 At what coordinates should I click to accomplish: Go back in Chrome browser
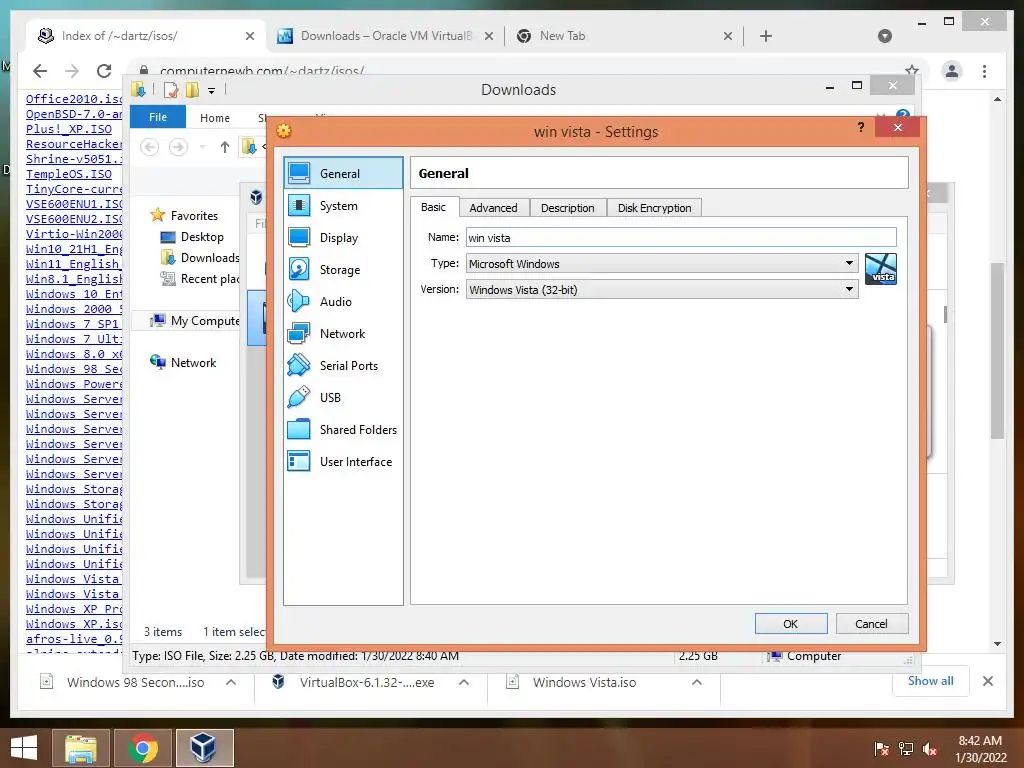pyautogui.click(x=40, y=71)
